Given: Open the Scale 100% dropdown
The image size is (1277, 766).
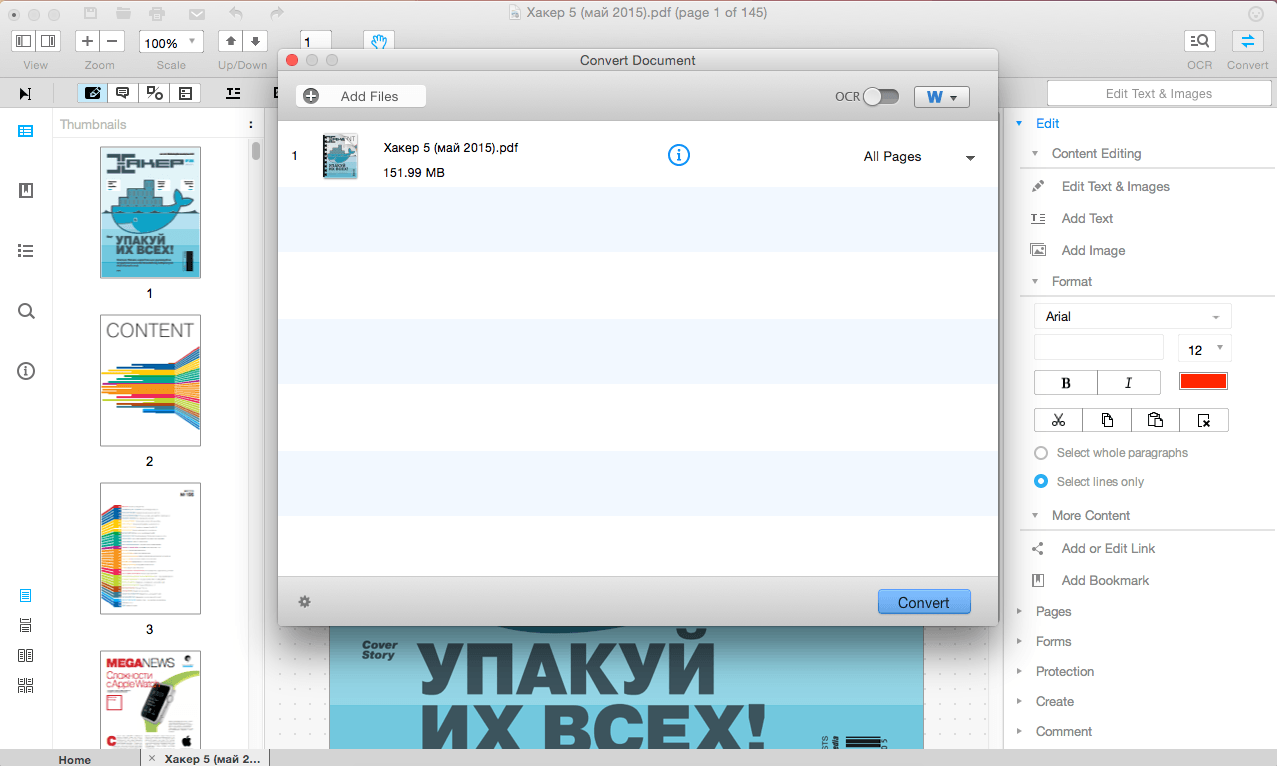Looking at the screenshot, I should pos(171,42).
